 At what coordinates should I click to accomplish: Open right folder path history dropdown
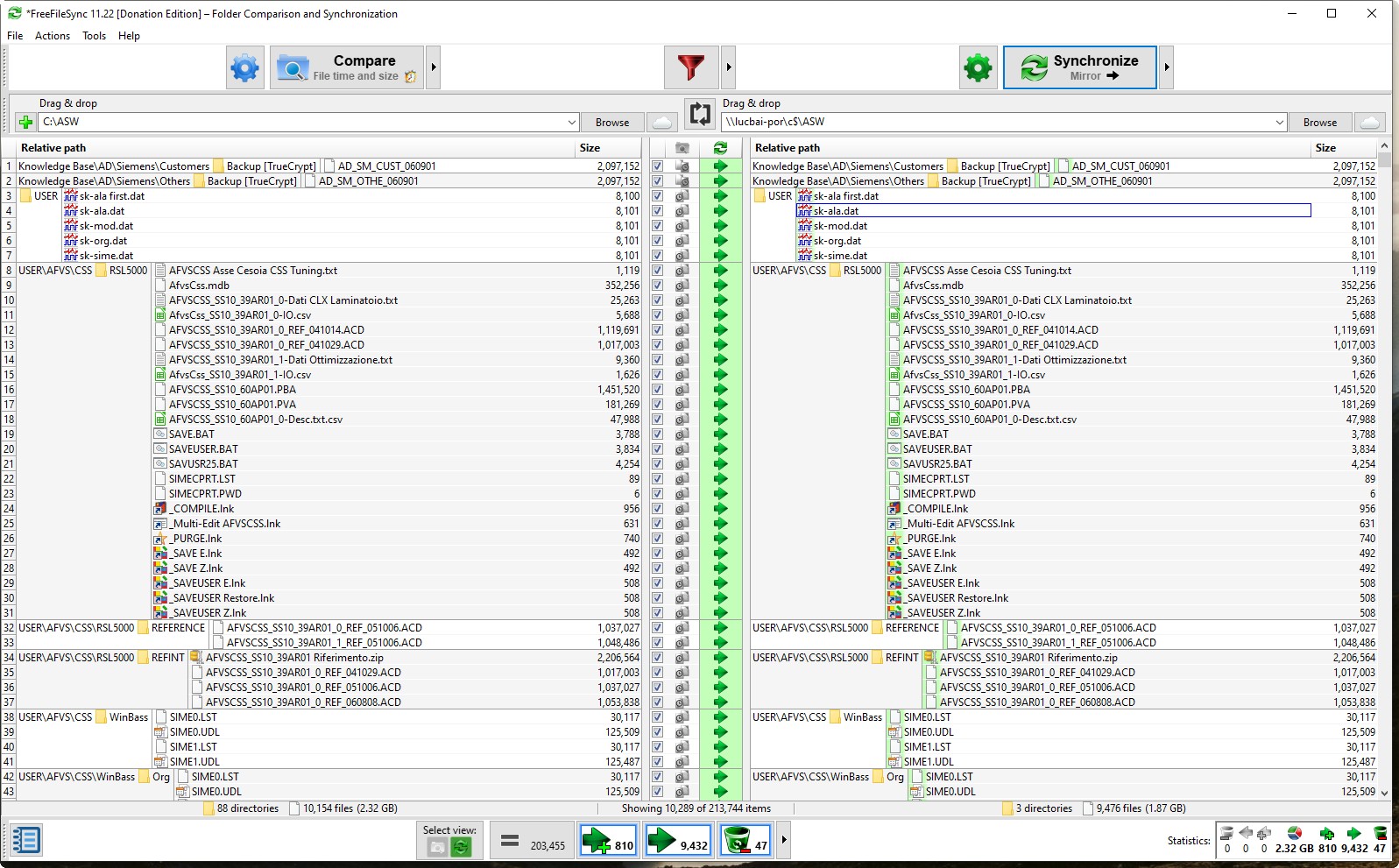point(1279,122)
